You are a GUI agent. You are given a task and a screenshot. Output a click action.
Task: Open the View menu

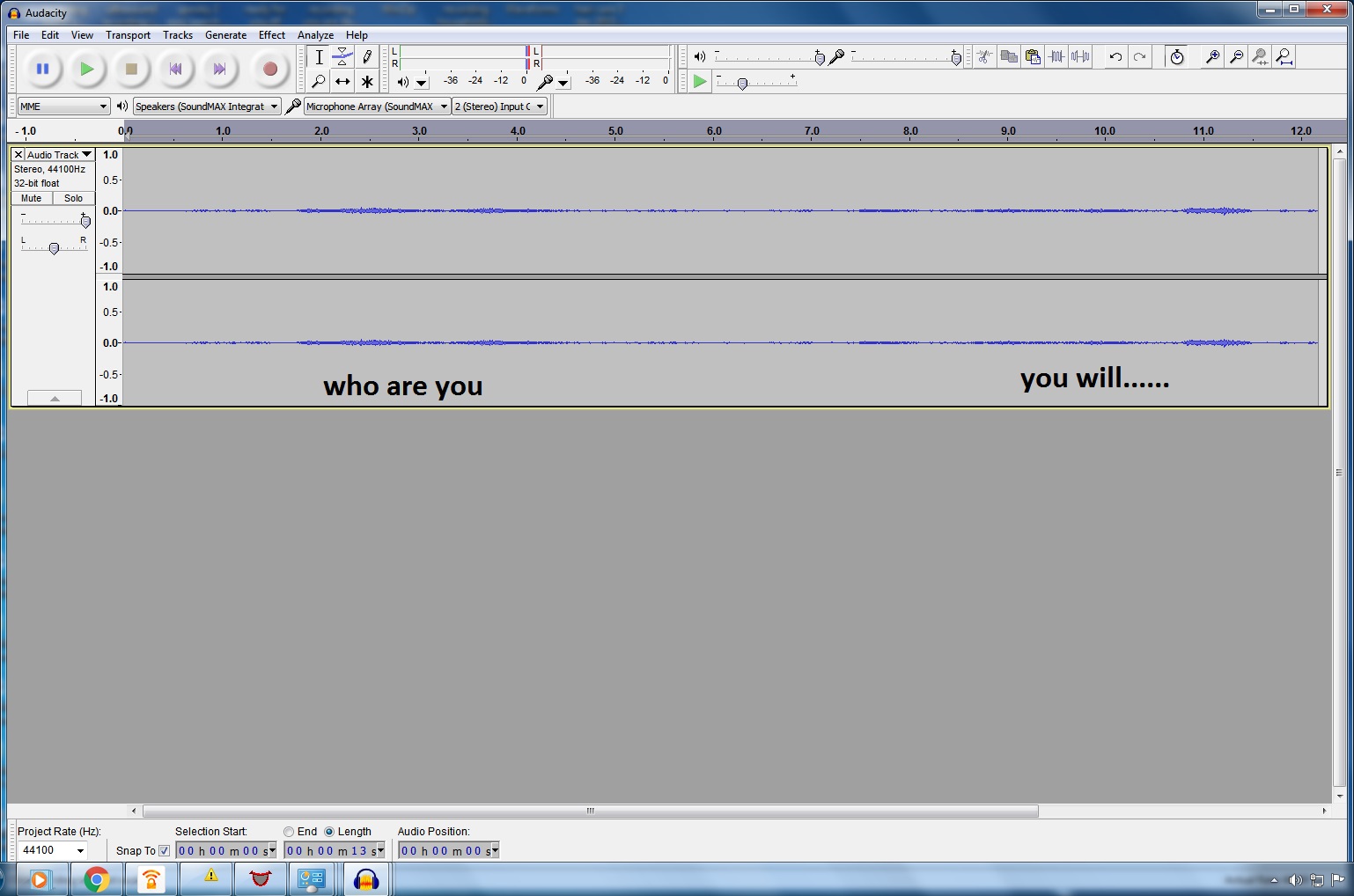(82, 35)
